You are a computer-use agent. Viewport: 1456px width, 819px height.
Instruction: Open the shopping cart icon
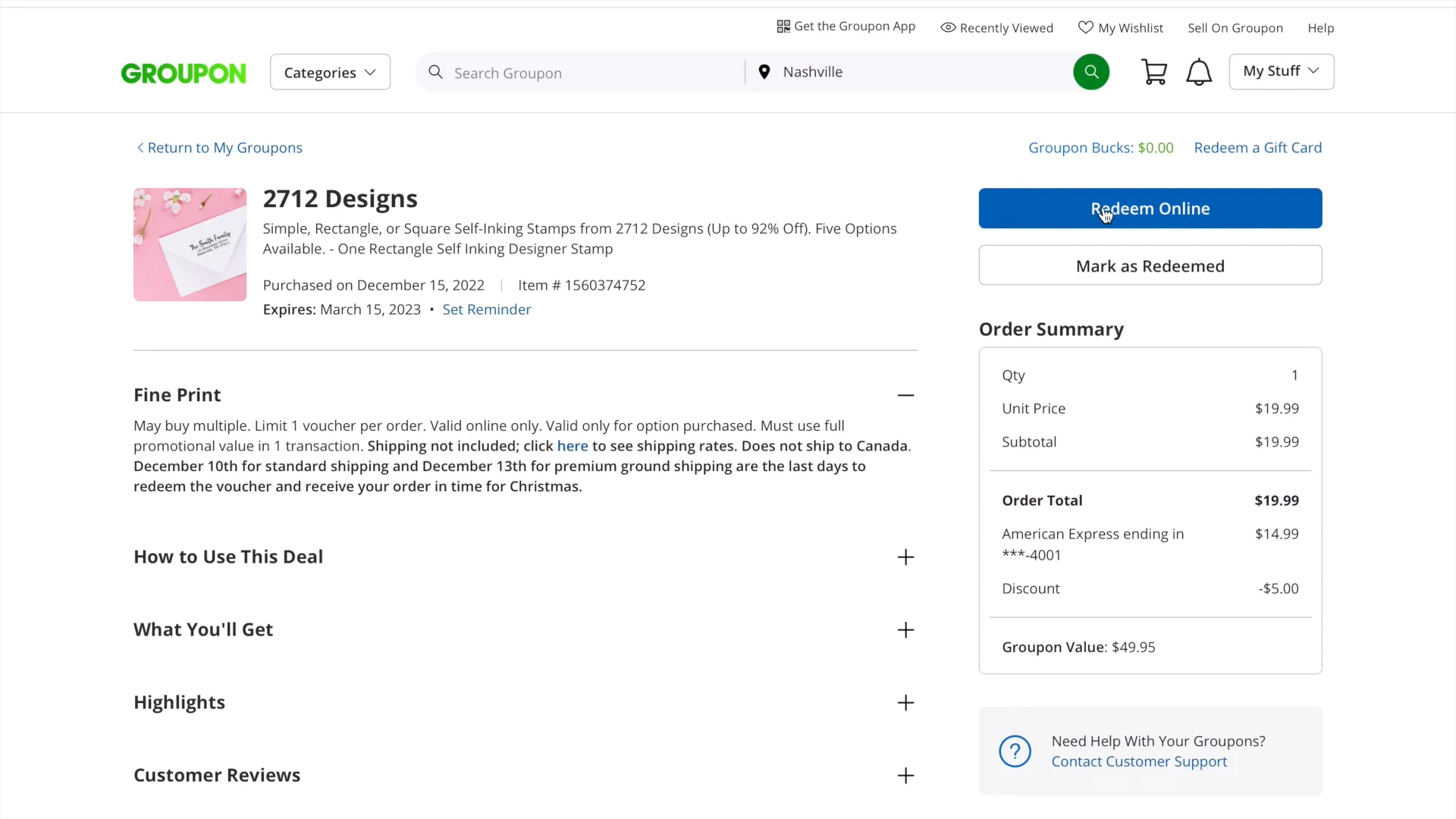point(1153,72)
